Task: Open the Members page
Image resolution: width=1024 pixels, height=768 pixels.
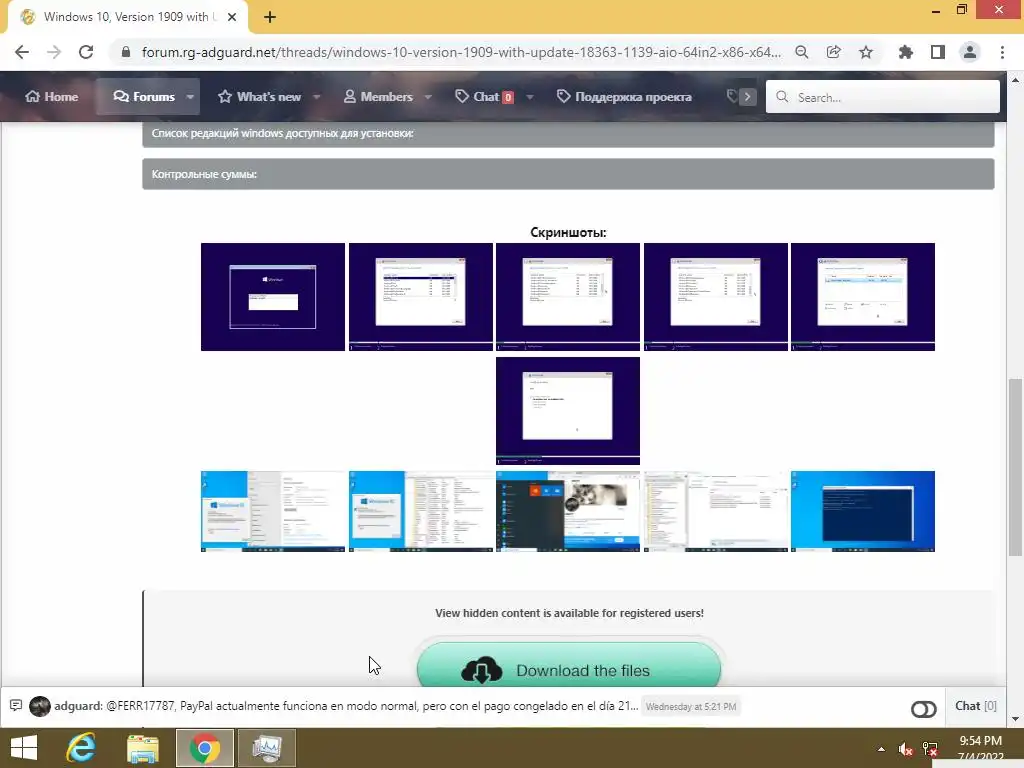Action: coord(378,97)
